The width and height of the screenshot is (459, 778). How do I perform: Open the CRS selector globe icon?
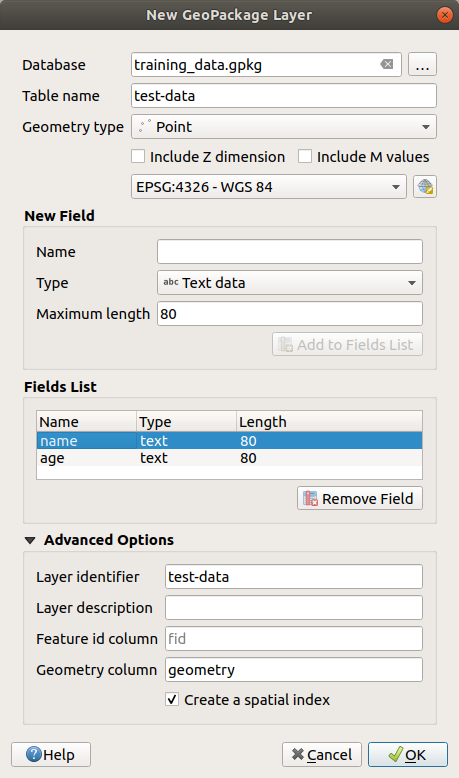point(425,187)
